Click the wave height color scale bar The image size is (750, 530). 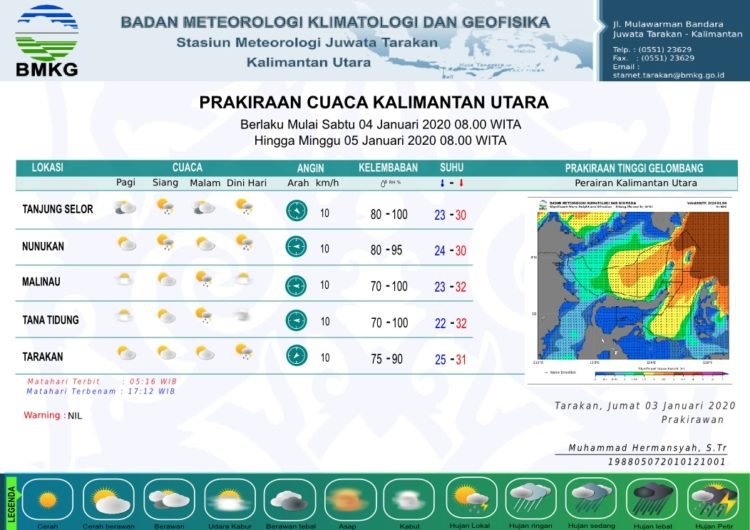[660, 374]
